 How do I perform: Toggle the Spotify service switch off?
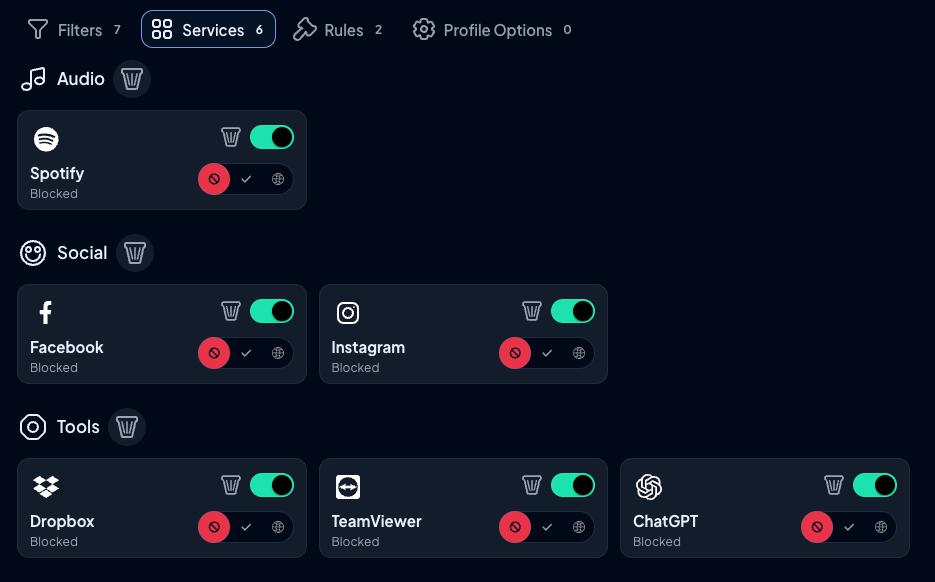pyautogui.click(x=272, y=137)
